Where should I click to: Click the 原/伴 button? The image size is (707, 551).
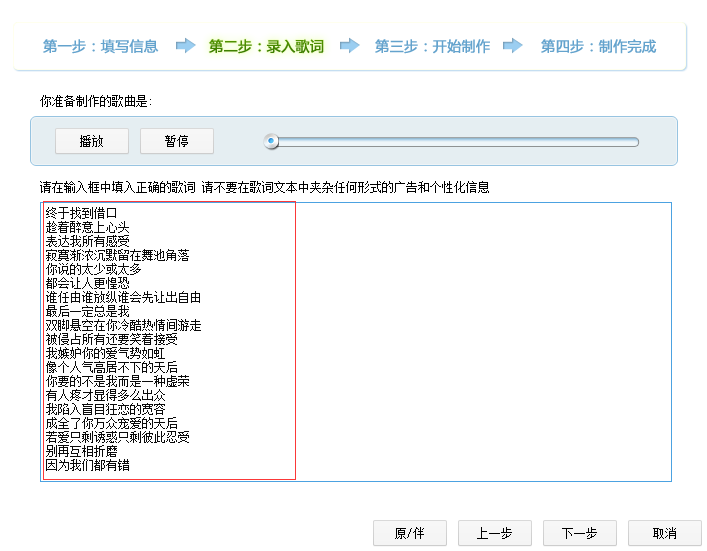[x=410, y=533]
